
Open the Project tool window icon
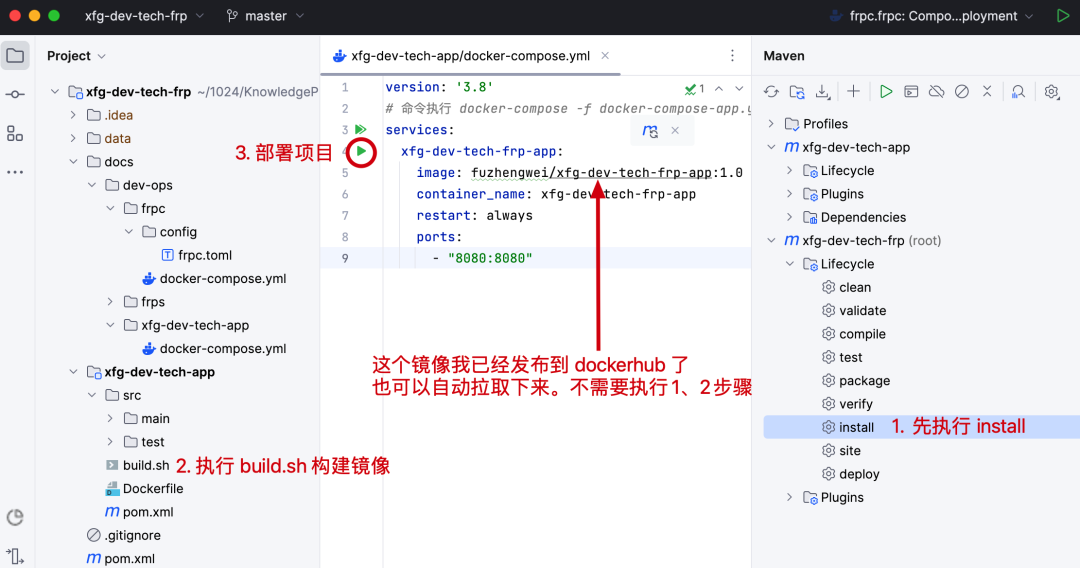[x=15, y=56]
